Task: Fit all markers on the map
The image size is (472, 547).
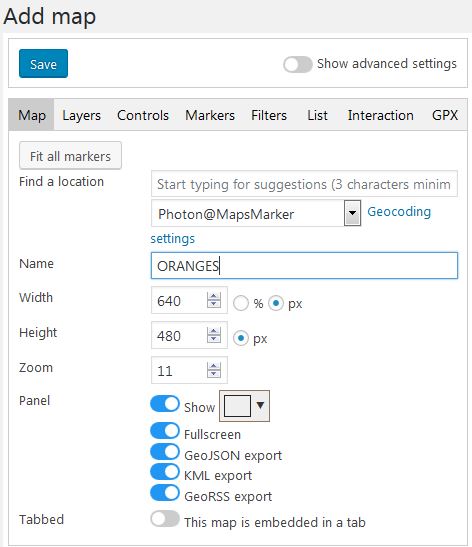Action: pos(70,156)
